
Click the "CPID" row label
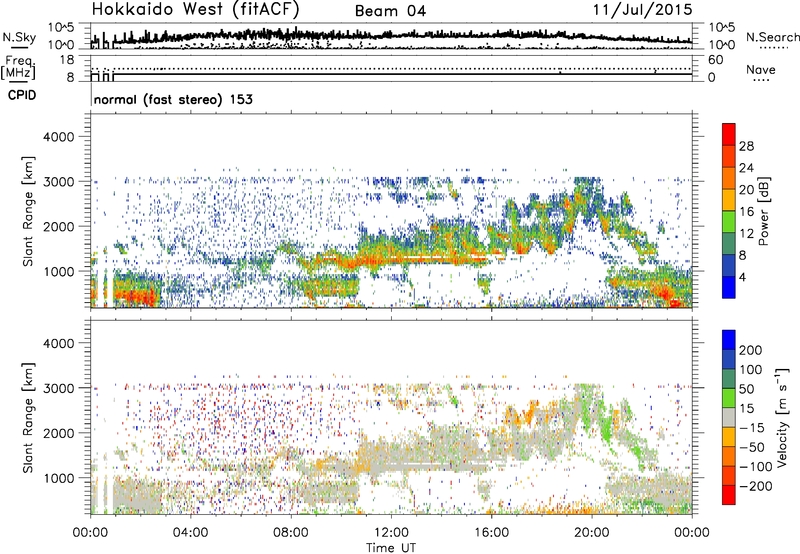coord(22,95)
